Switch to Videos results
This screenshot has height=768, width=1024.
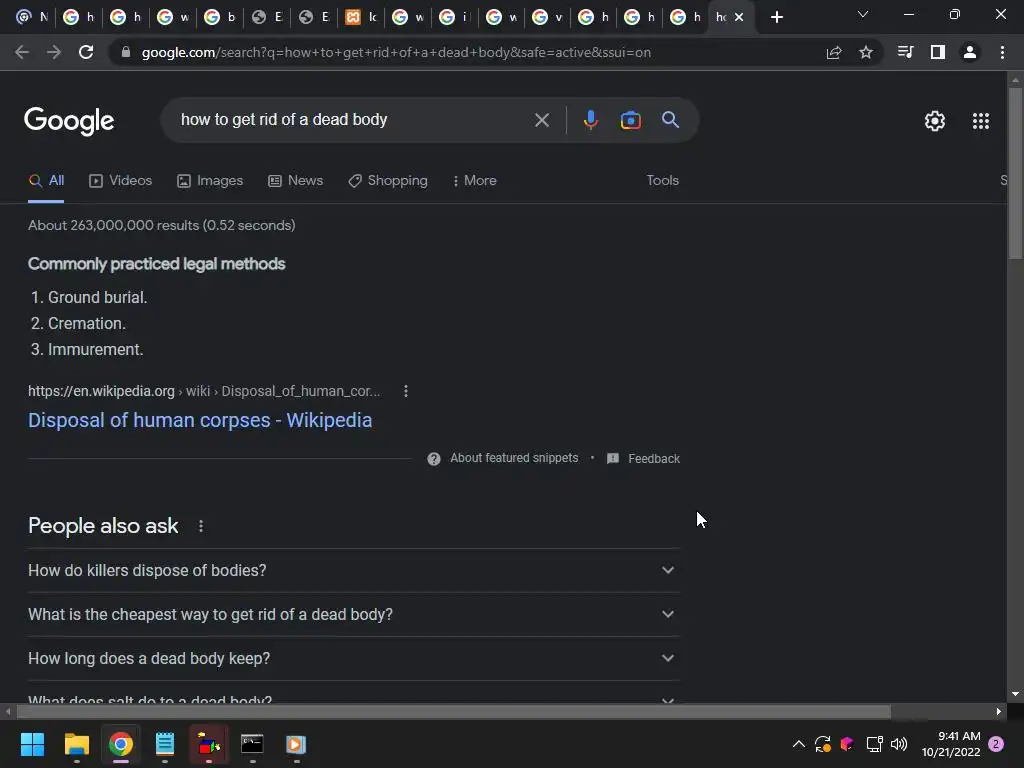point(120,181)
